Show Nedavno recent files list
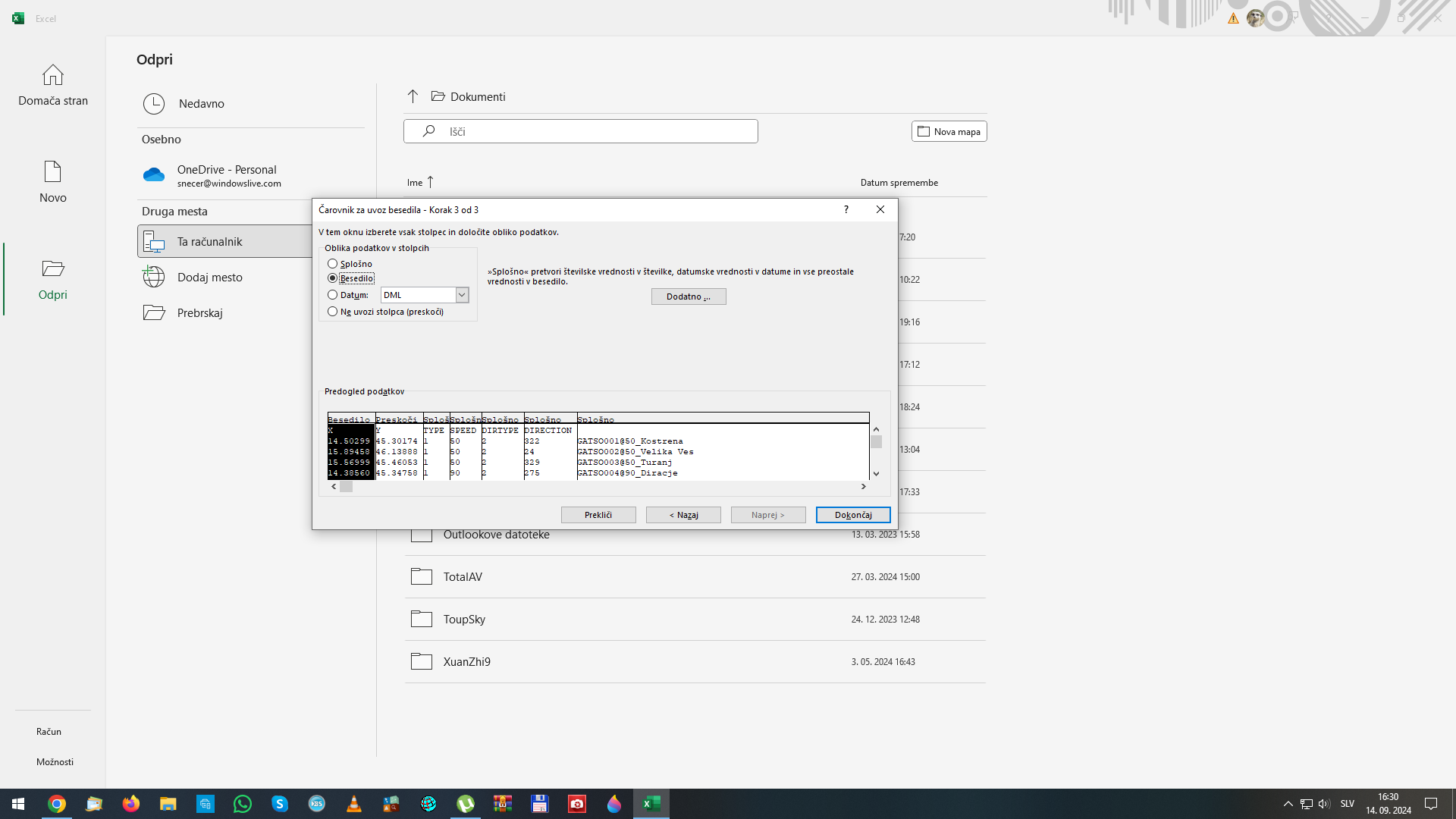 point(250,104)
